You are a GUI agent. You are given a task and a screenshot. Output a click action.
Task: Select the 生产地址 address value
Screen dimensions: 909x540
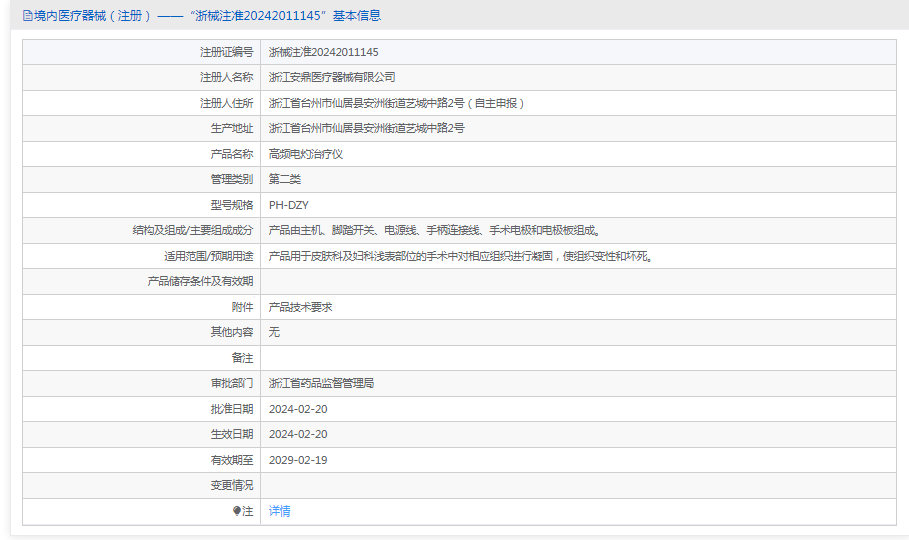pos(367,128)
